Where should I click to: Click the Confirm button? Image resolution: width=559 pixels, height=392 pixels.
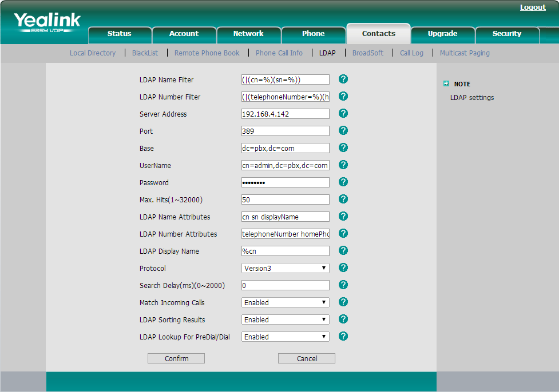176,359
